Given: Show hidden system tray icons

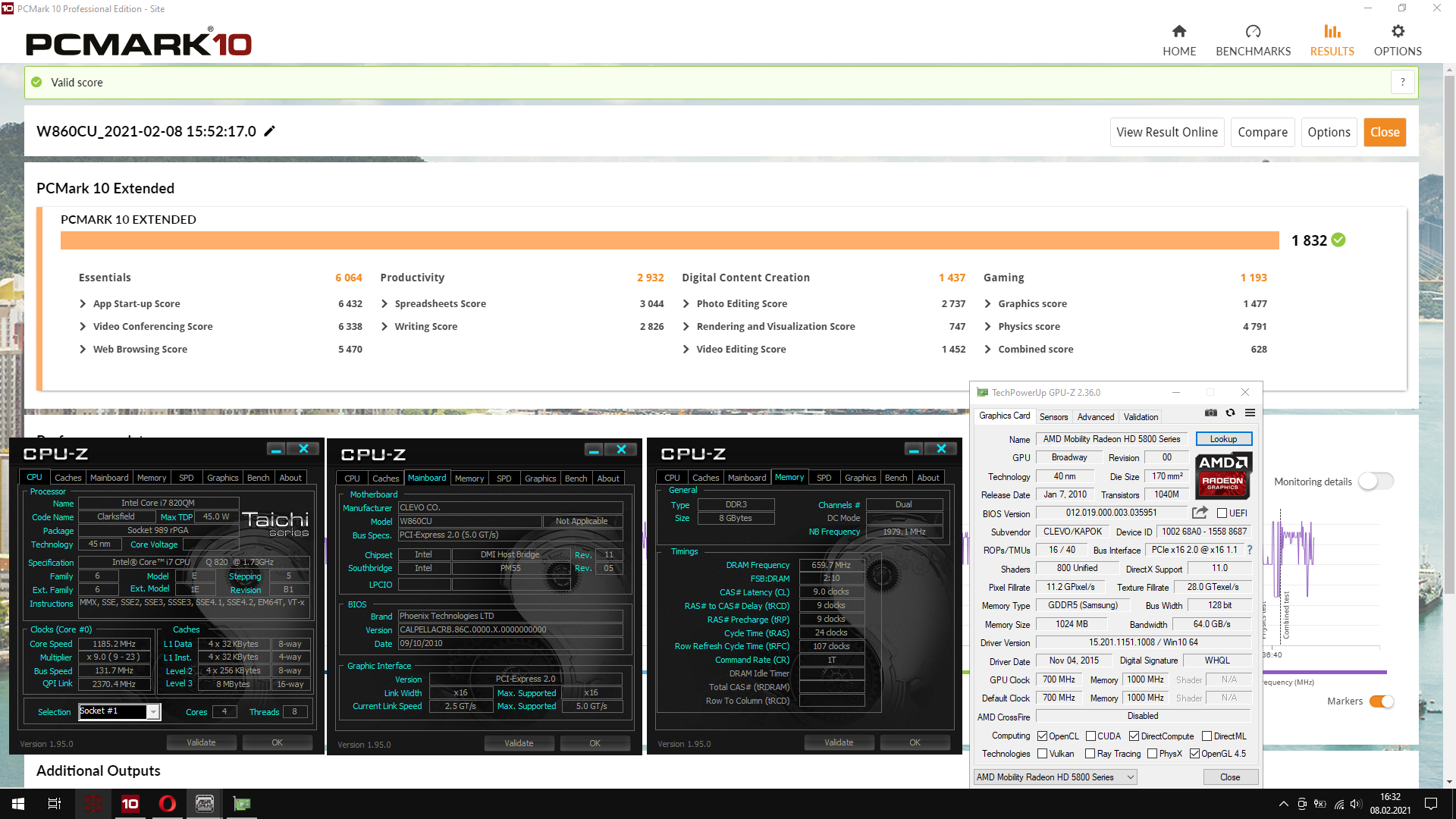Looking at the screenshot, I should (1283, 804).
